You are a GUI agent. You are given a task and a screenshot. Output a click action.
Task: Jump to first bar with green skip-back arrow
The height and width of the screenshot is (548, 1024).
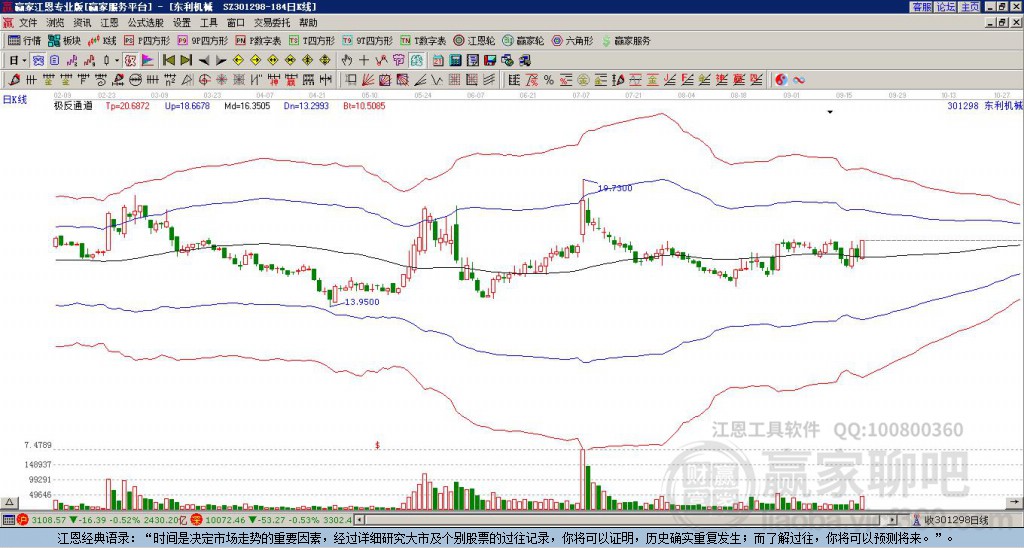click(x=168, y=61)
